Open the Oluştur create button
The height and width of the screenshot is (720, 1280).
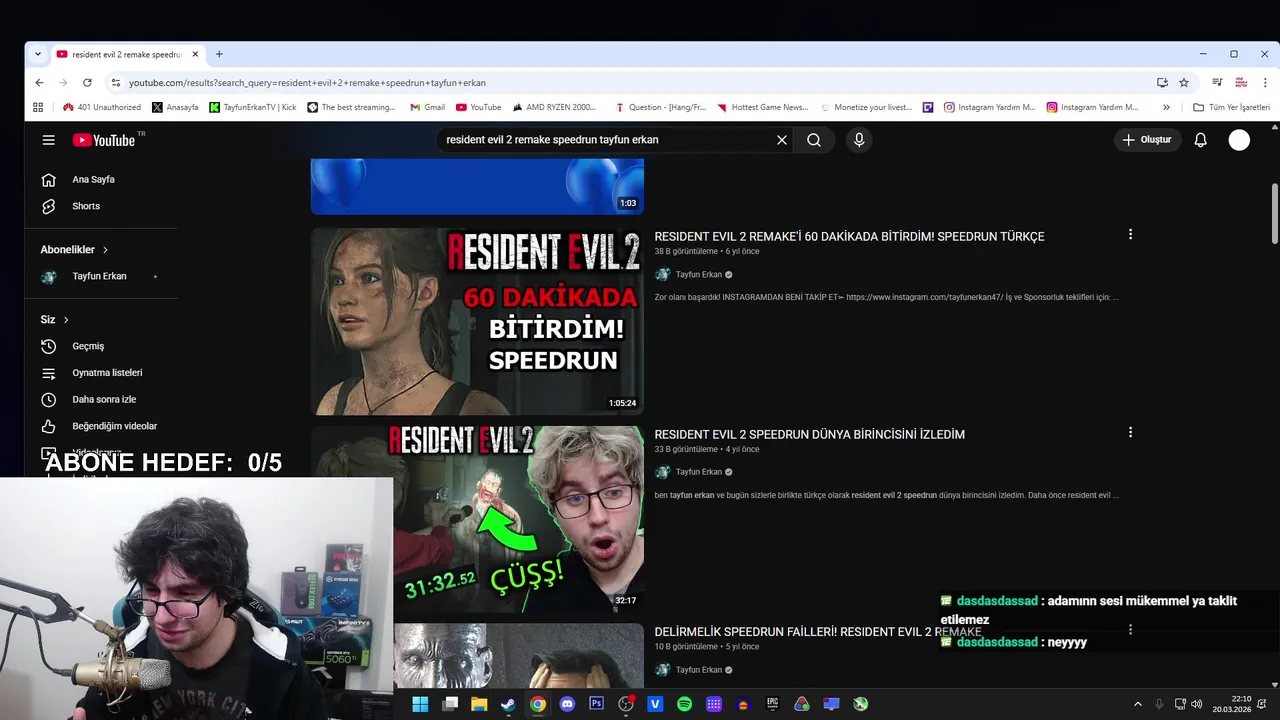1147,140
